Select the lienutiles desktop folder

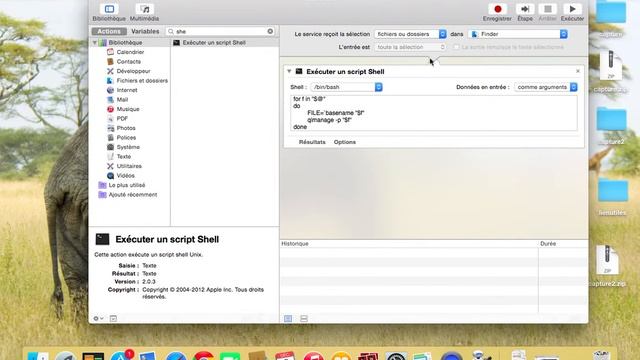tap(612, 197)
